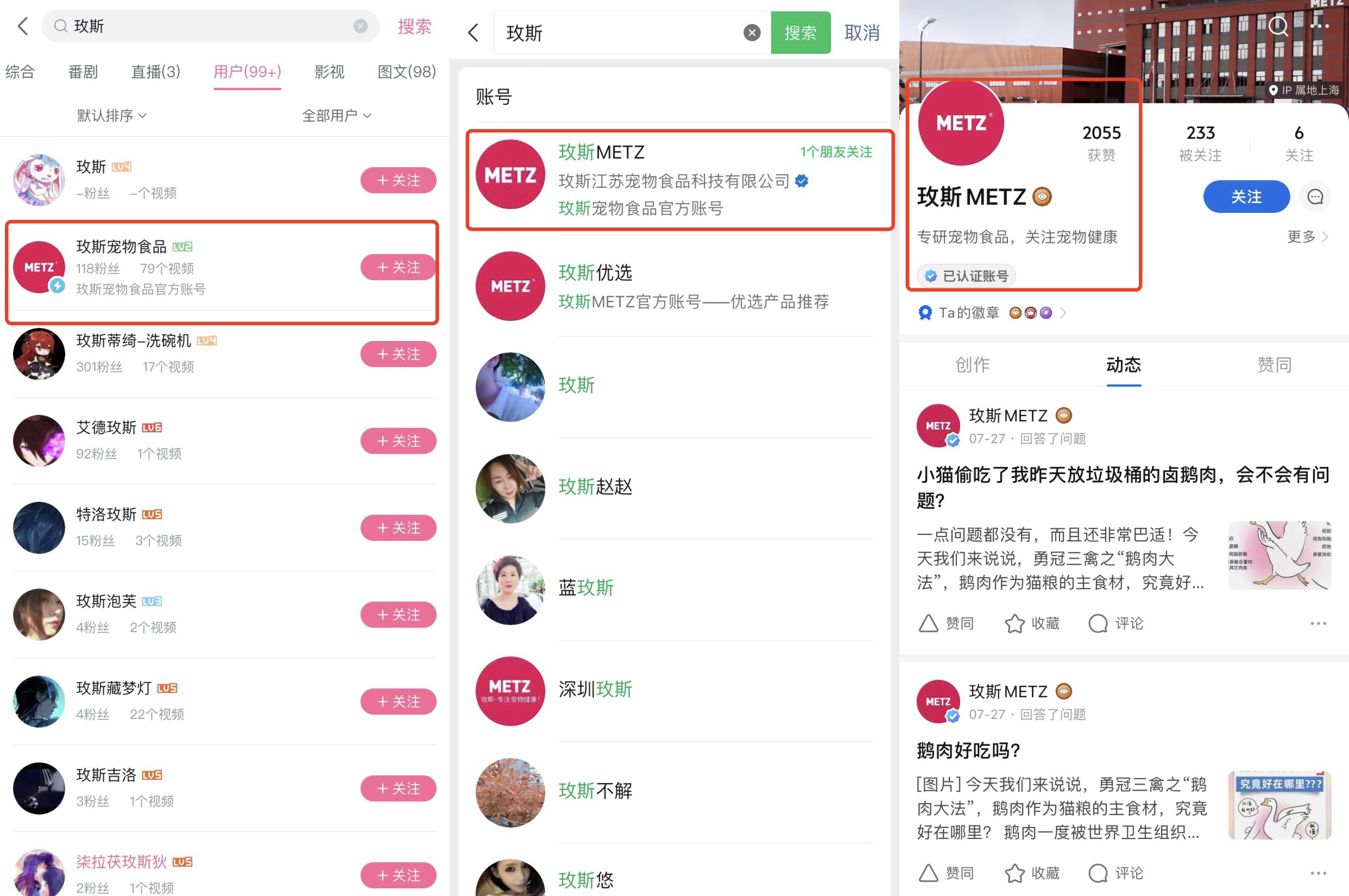
Task: Switch to the 创作 tab
Action: coord(972,364)
